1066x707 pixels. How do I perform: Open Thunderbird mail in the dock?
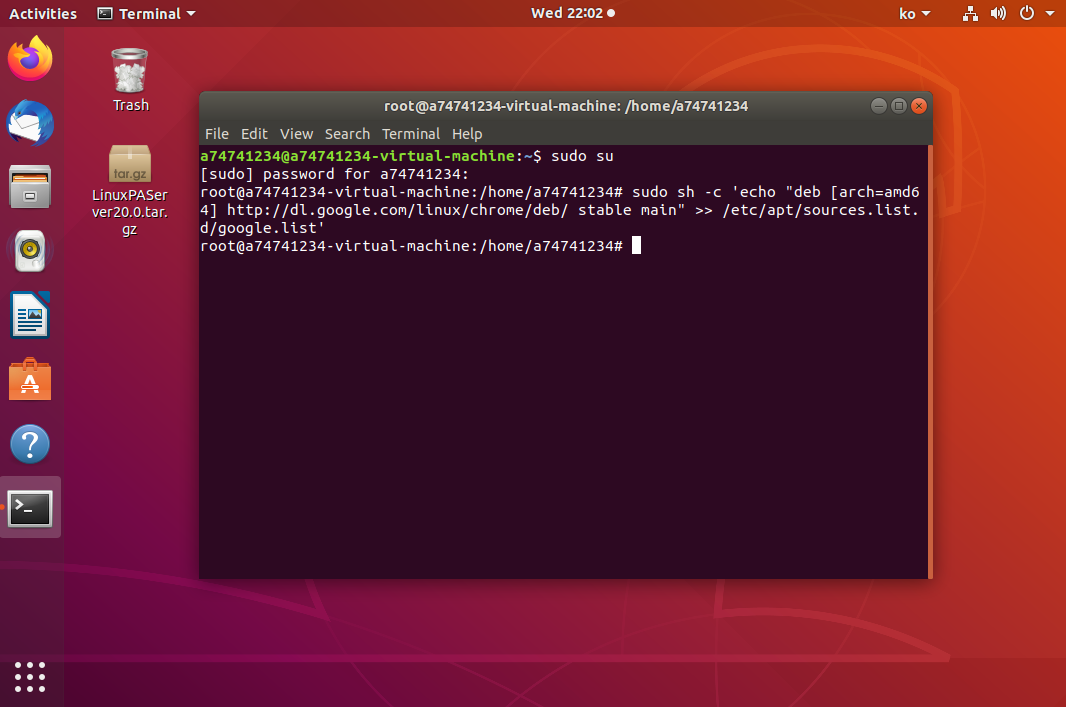coord(30,122)
